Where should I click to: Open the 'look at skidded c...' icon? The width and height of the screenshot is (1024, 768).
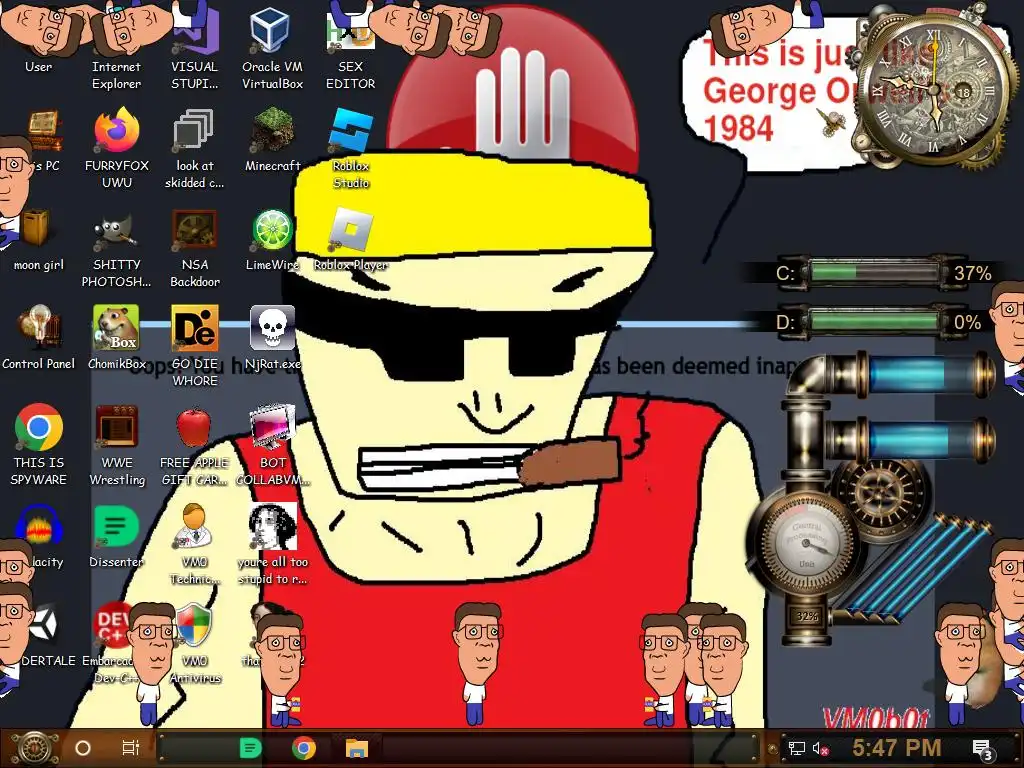click(195, 147)
